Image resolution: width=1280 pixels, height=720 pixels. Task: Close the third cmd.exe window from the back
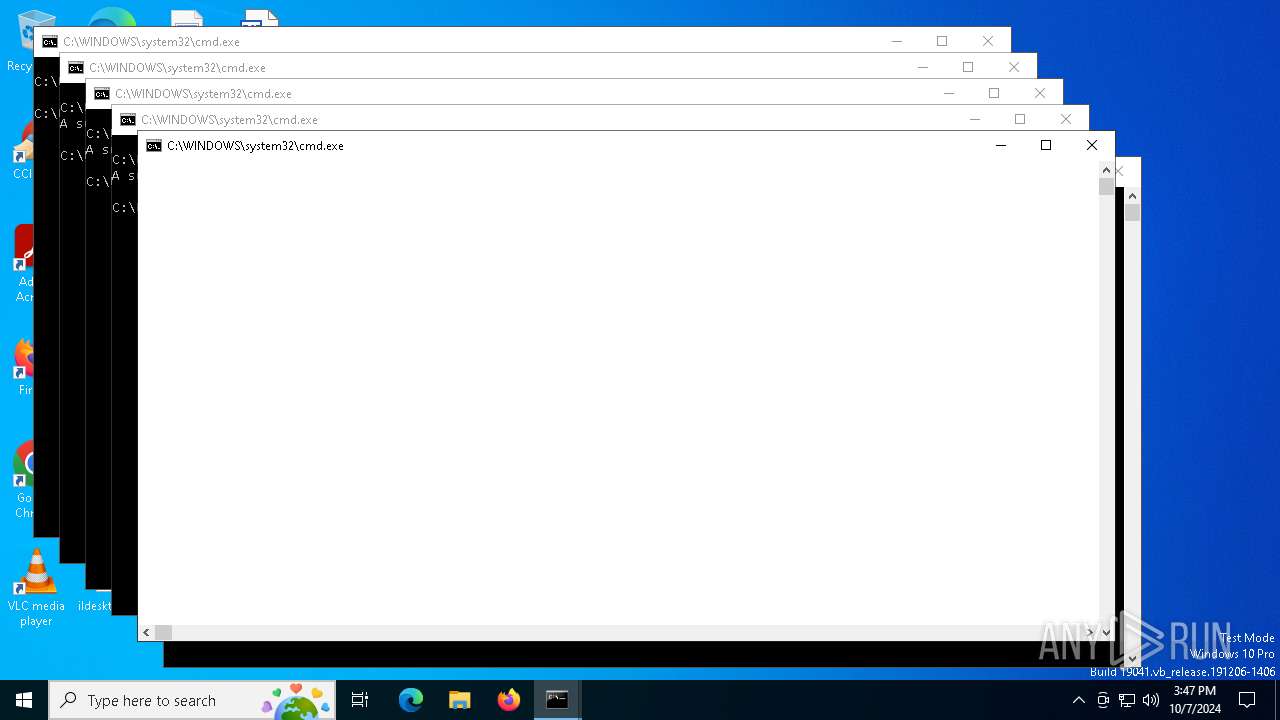(x=1040, y=93)
